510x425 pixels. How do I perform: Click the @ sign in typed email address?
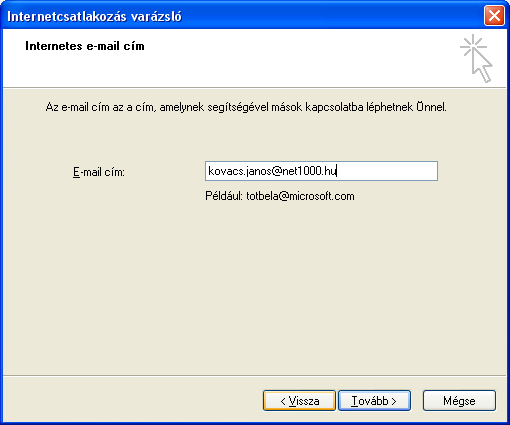pos(277,171)
